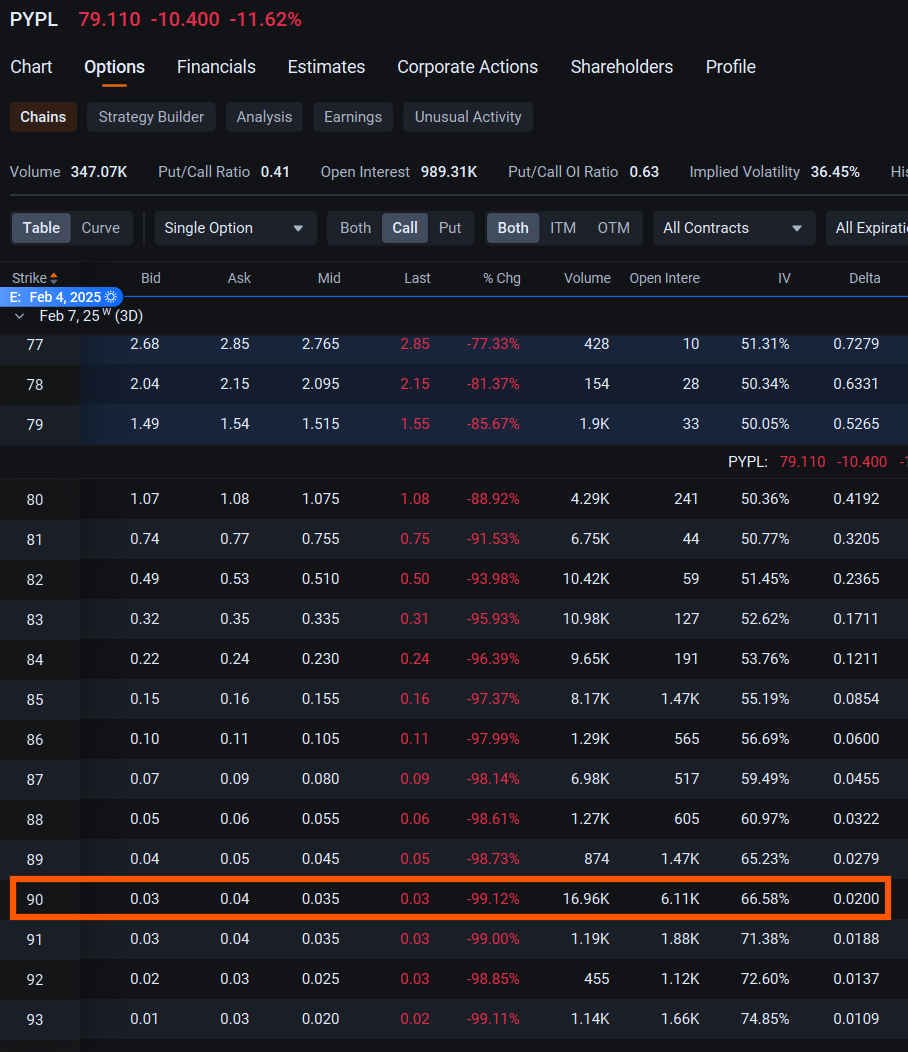Click the Put/Call Ratio 0.41 stat
Screen dimensions: 908x1052
(223, 172)
